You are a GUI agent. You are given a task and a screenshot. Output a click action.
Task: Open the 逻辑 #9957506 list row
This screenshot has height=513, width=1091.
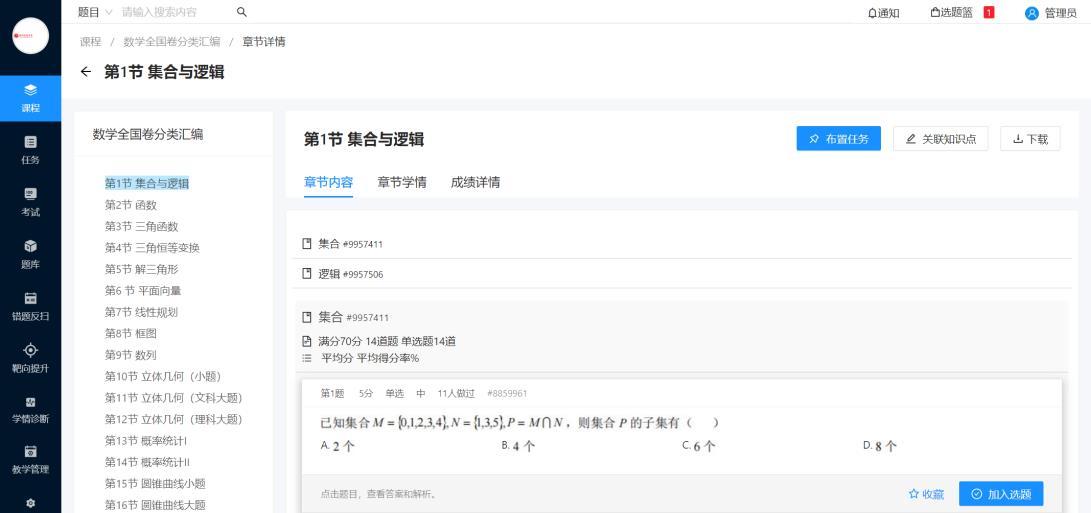[682, 274]
